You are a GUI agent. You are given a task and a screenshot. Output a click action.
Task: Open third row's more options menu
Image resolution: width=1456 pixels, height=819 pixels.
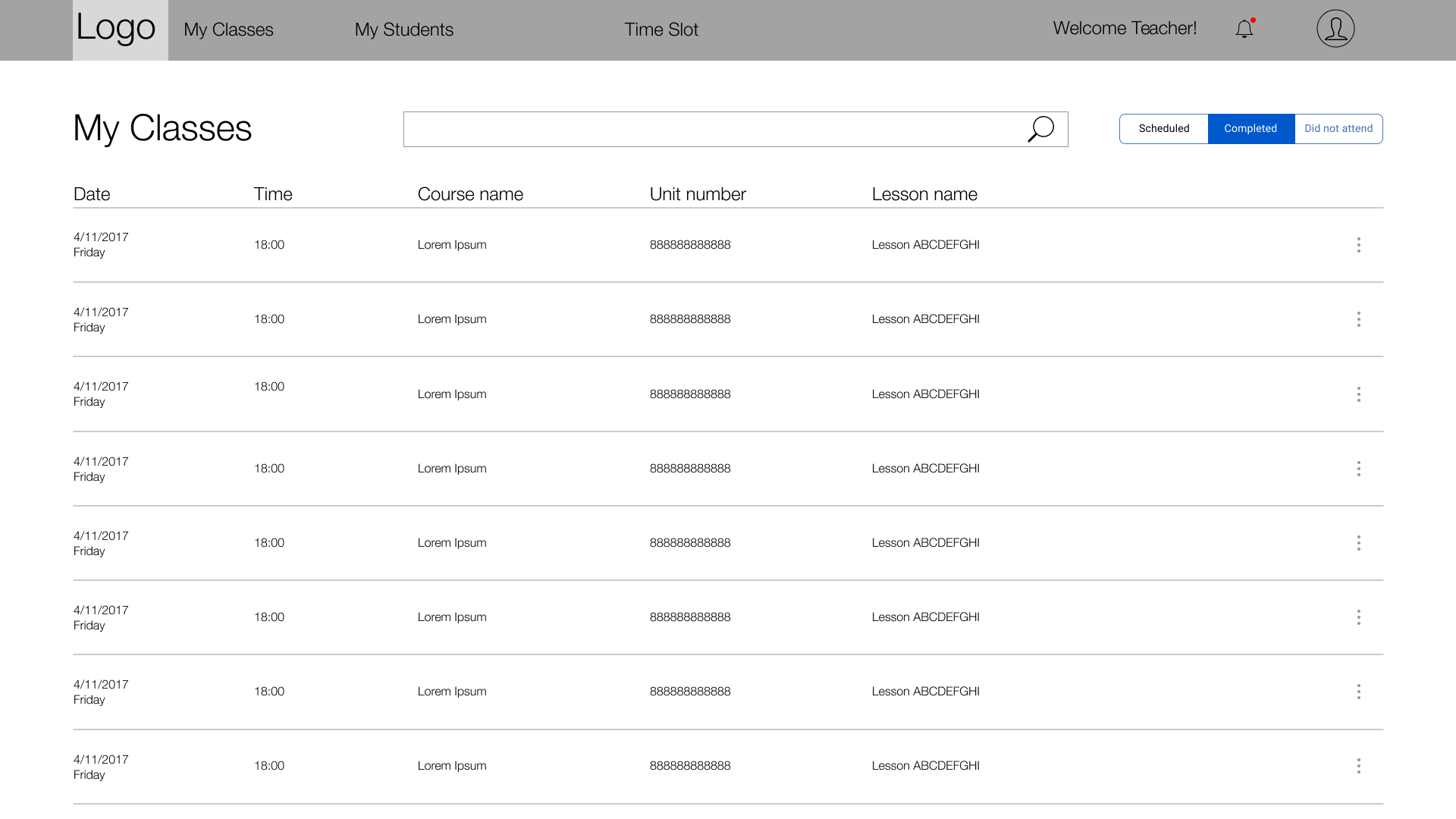(1358, 394)
